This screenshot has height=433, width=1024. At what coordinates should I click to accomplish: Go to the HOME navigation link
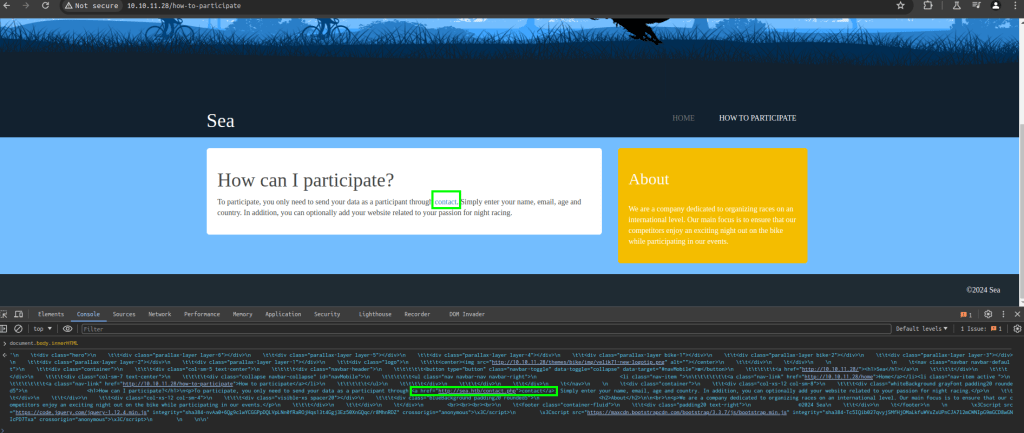point(683,118)
